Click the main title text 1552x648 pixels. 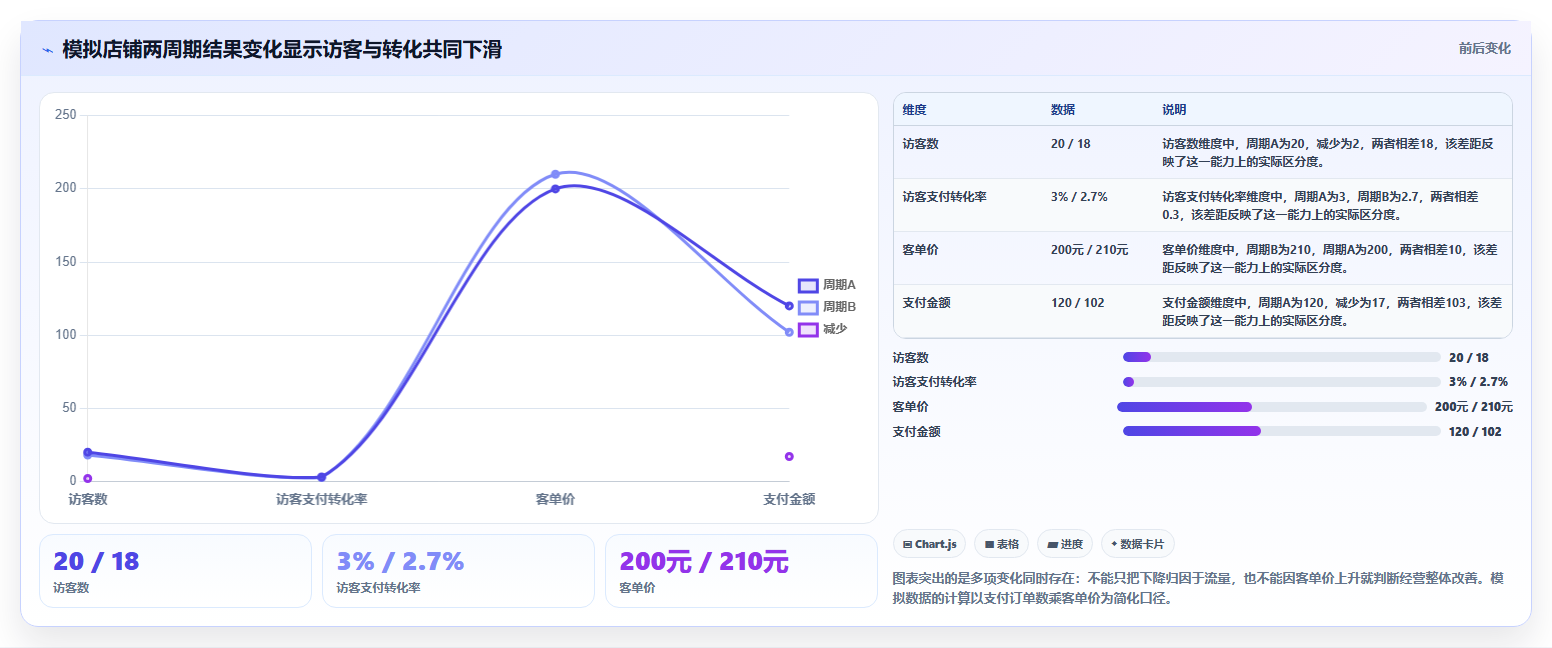click(282, 50)
